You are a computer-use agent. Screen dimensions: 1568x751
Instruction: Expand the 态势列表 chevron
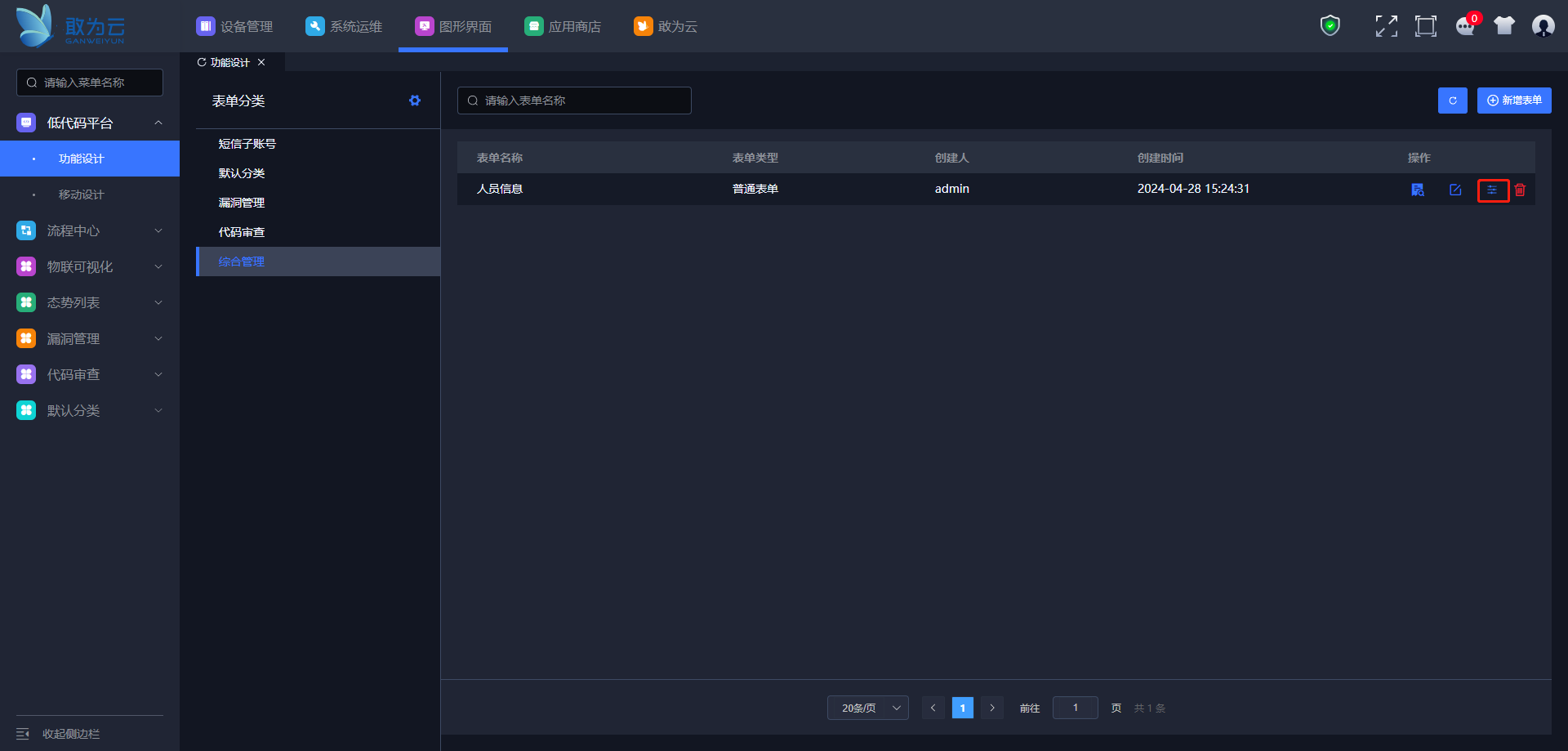[x=158, y=302]
